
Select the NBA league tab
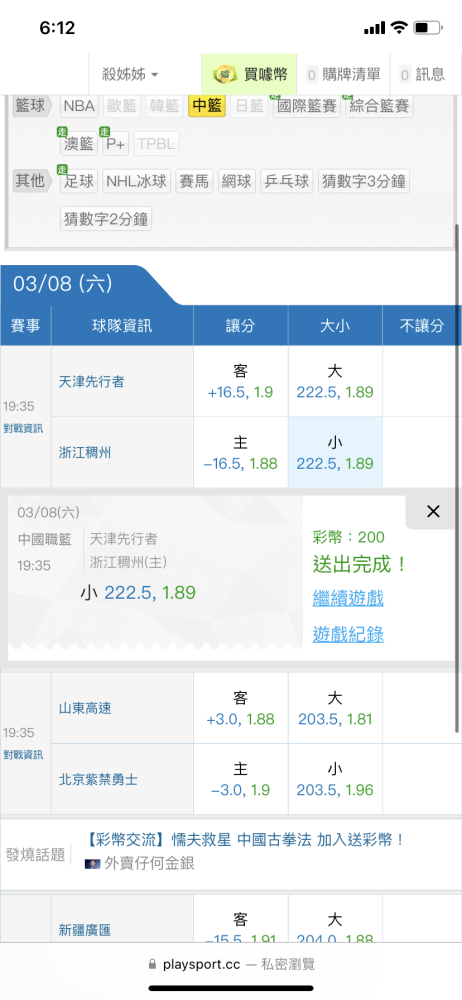(80, 106)
